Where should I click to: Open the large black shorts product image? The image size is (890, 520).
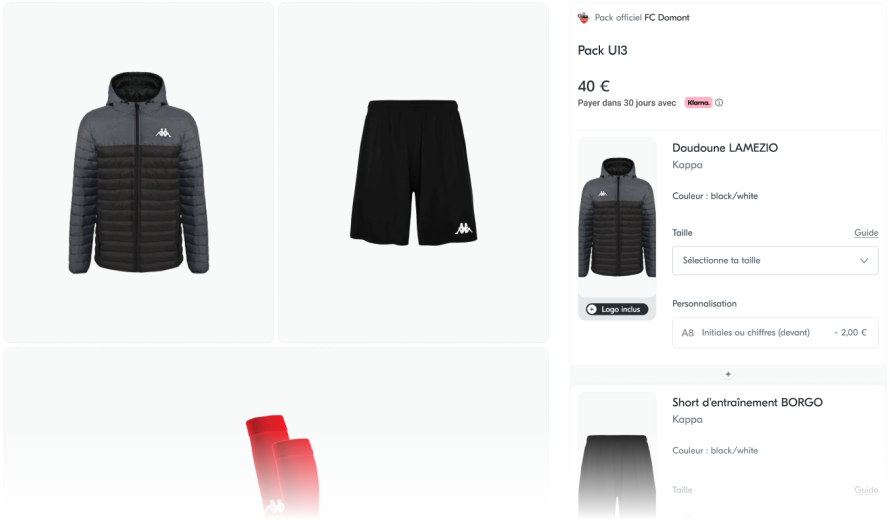point(413,173)
